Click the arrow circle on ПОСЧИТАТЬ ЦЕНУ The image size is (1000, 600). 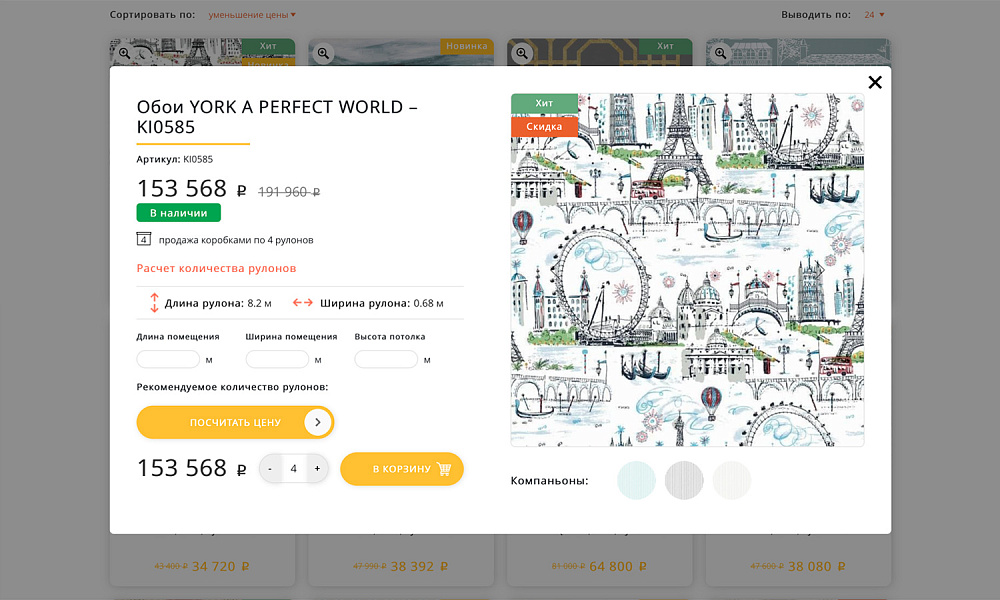pyautogui.click(x=318, y=422)
